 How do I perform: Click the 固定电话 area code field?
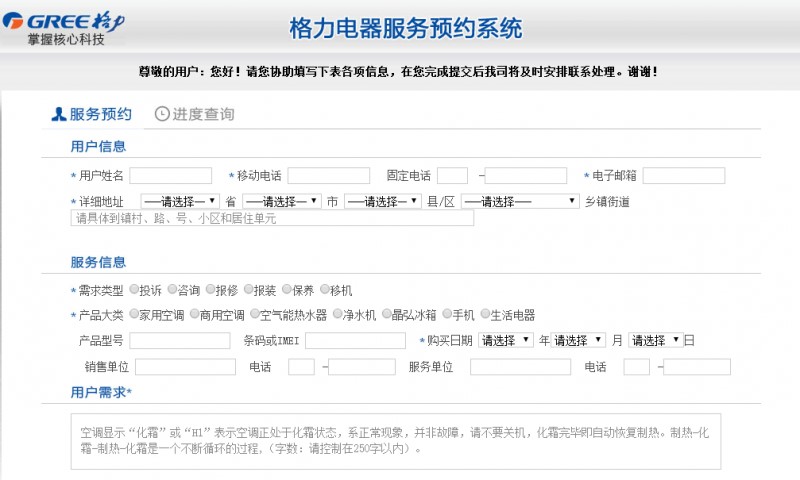[453, 175]
